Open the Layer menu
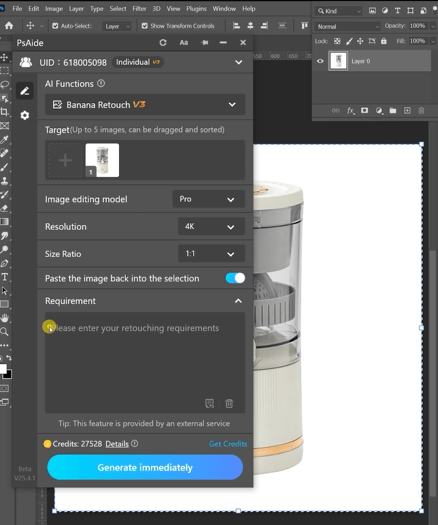This screenshot has width=438, height=525. point(76,9)
